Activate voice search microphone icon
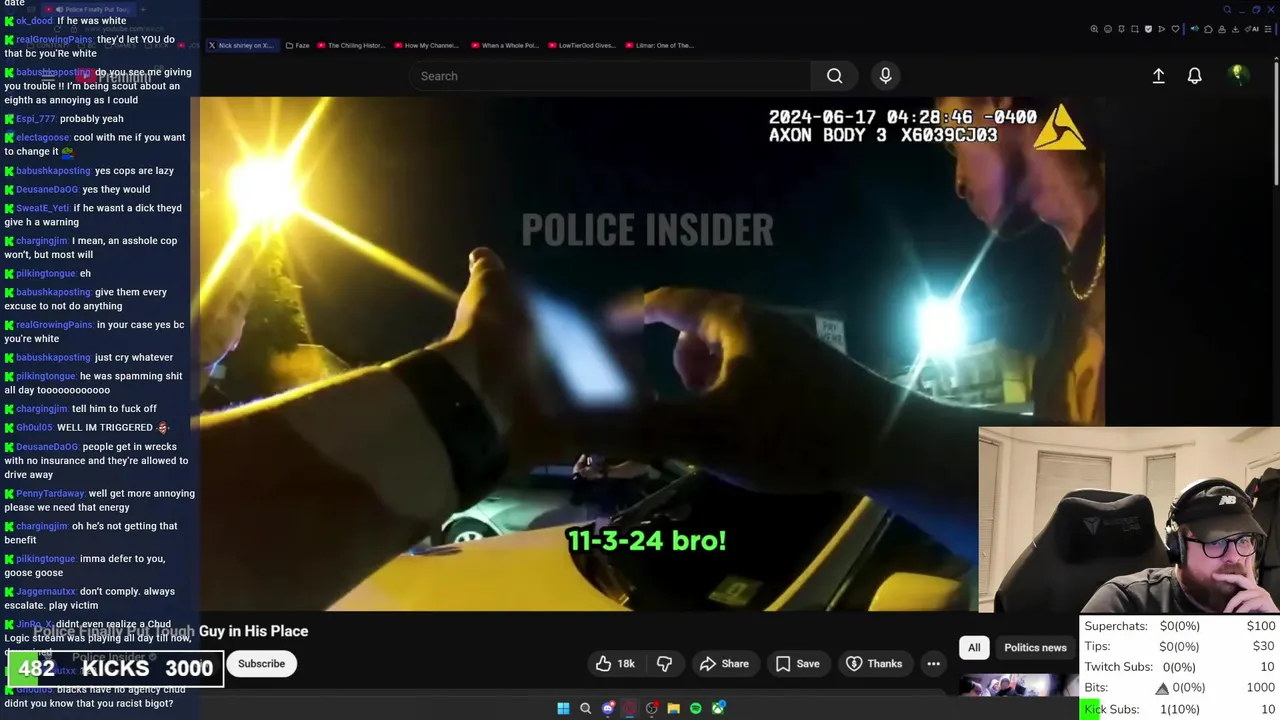 (x=885, y=76)
